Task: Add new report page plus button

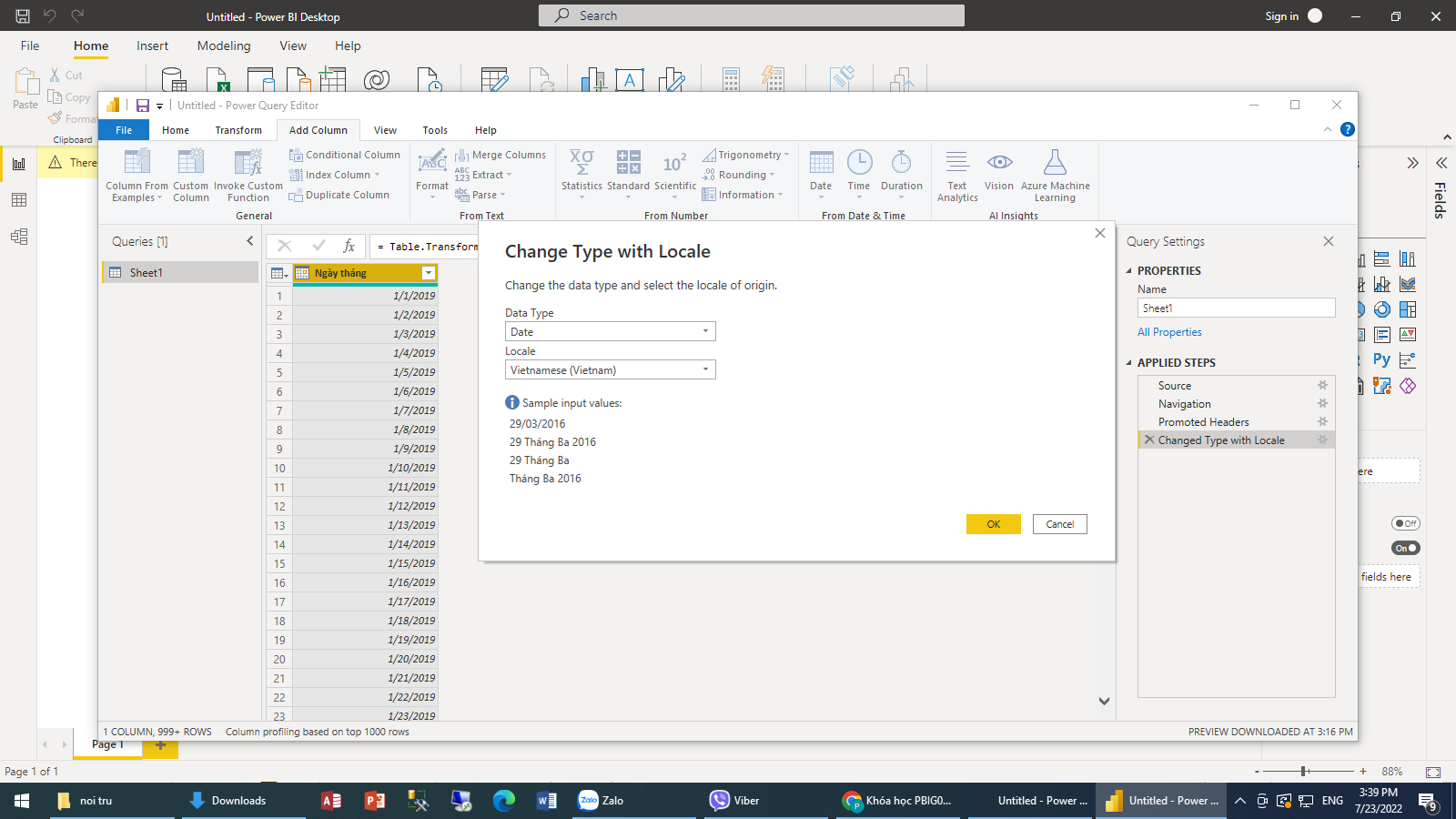Action: click(x=160, y=745)
